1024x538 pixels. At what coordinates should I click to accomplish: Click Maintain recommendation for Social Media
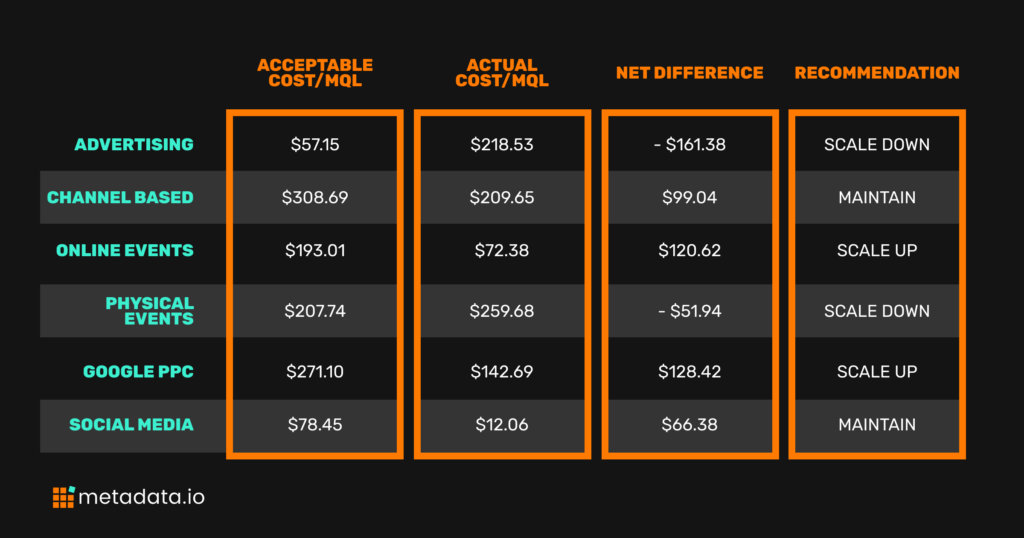877,424
